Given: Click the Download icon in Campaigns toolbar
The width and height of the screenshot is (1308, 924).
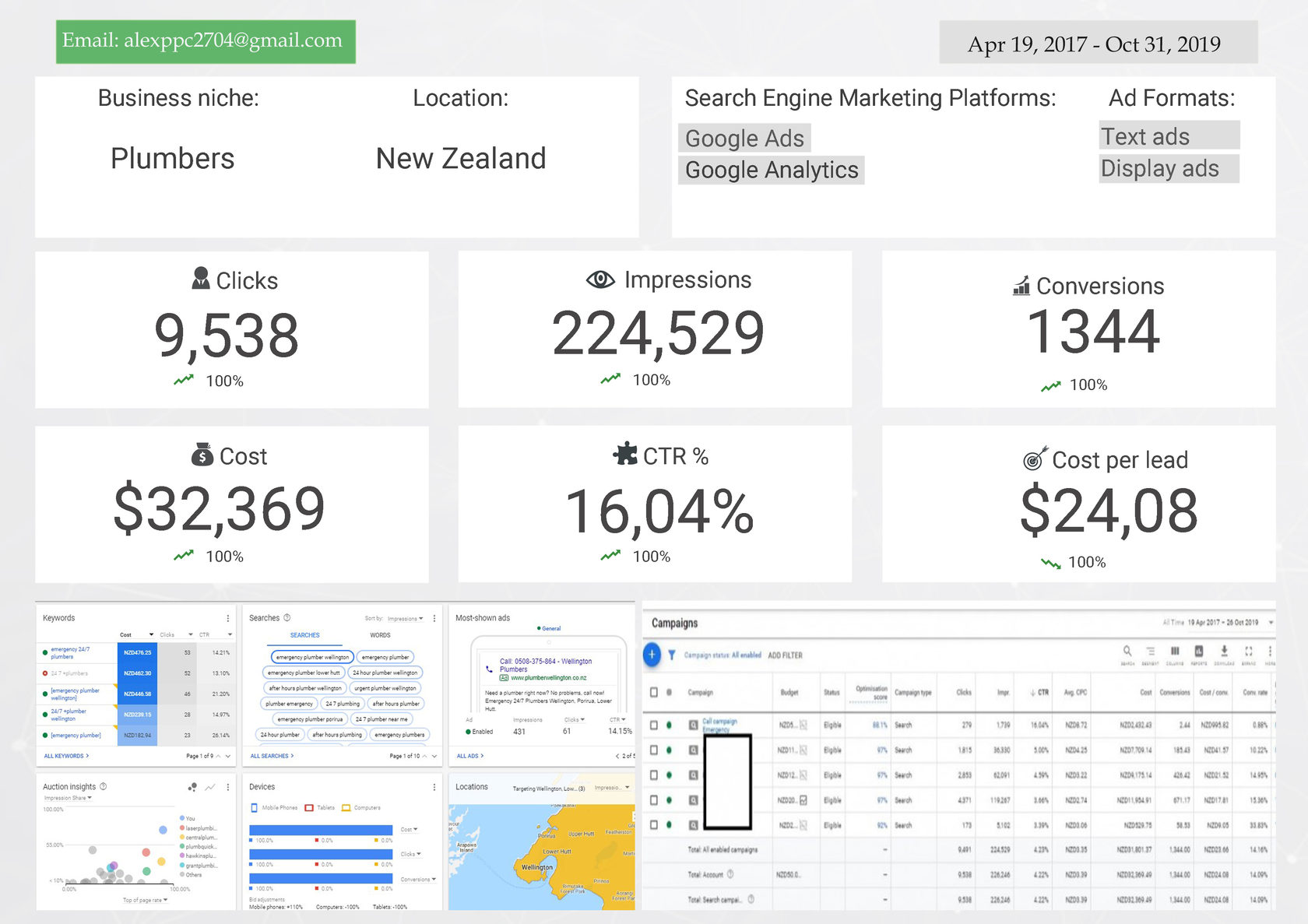Looking at the screenshot, I should pyautogui.click(x=1224, y=651).
